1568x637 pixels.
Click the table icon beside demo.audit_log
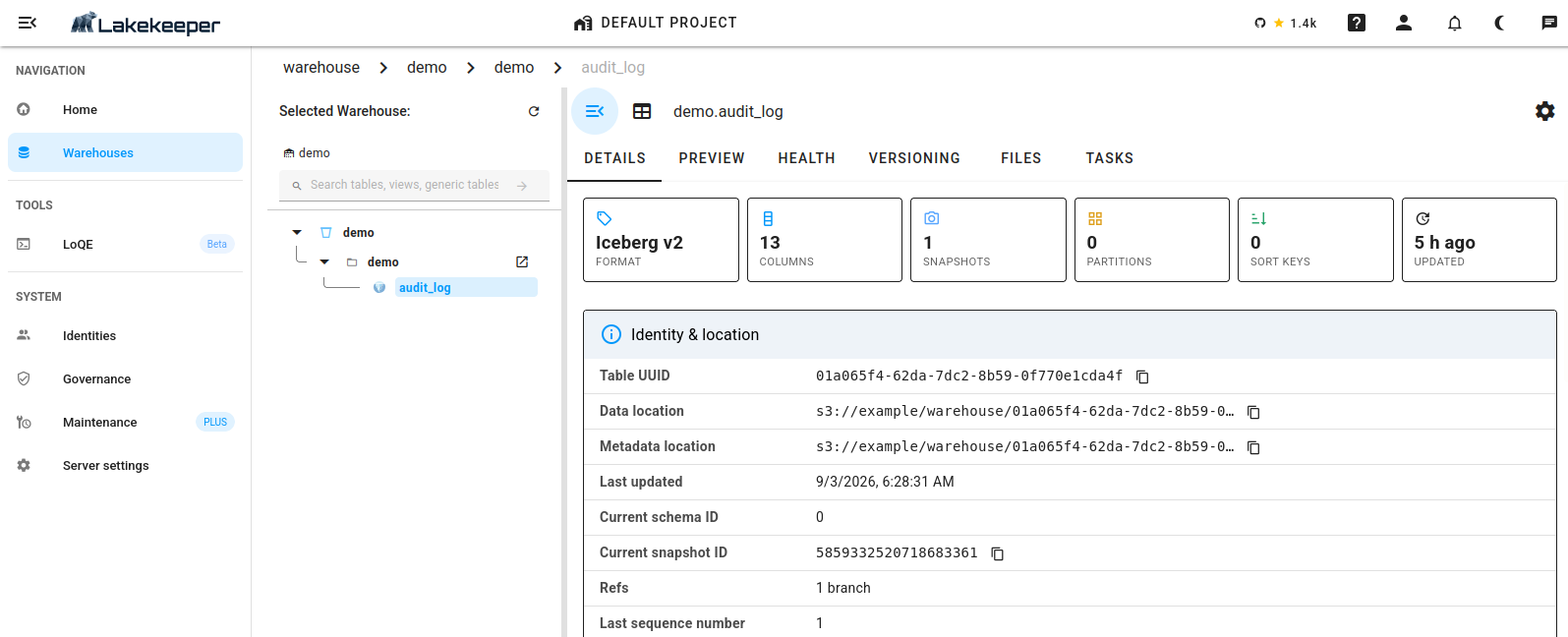click(642, 111)
